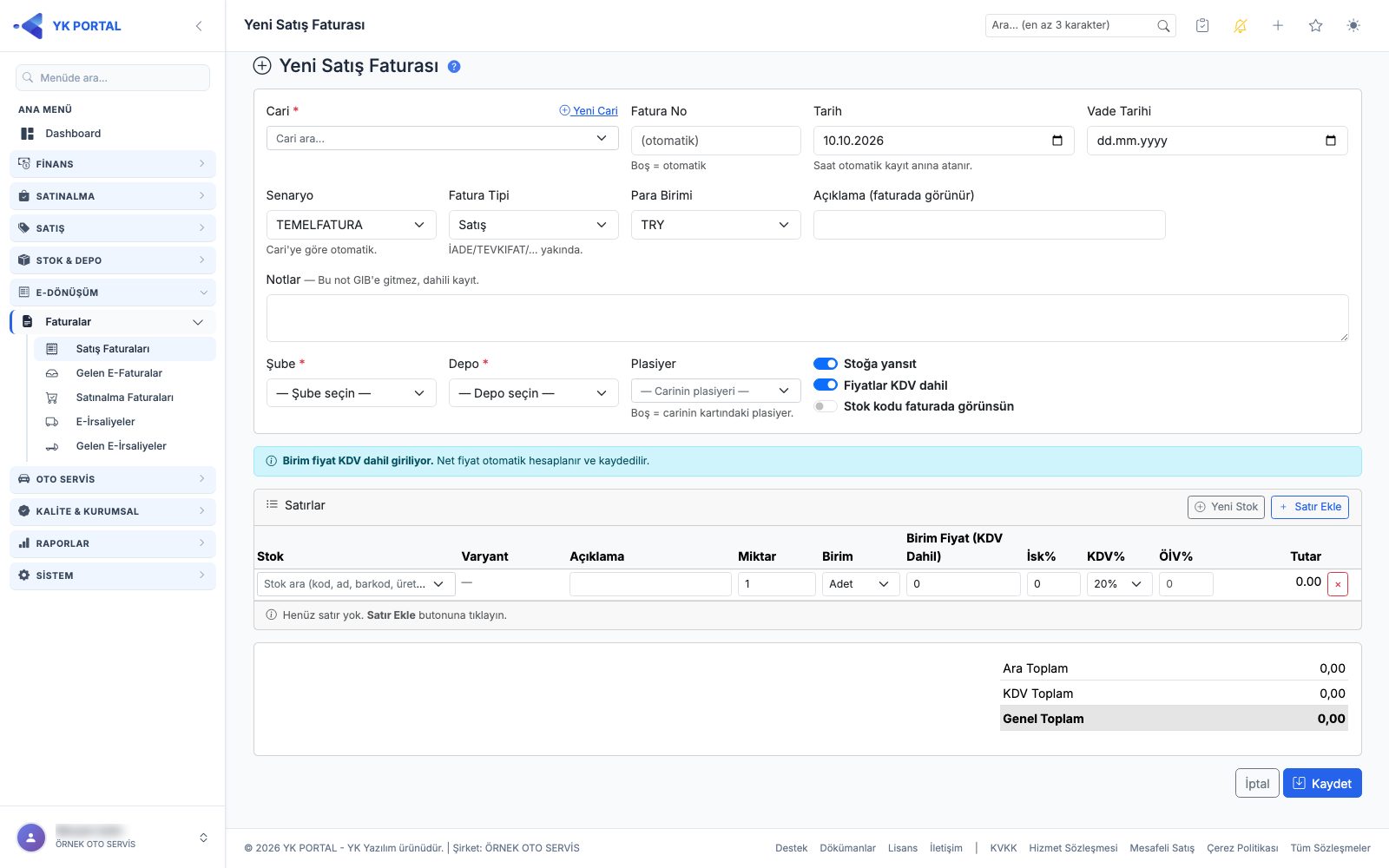Open the user account switcher arrows
Viewport: 1389px width, 868px height.
pos(203,838)
